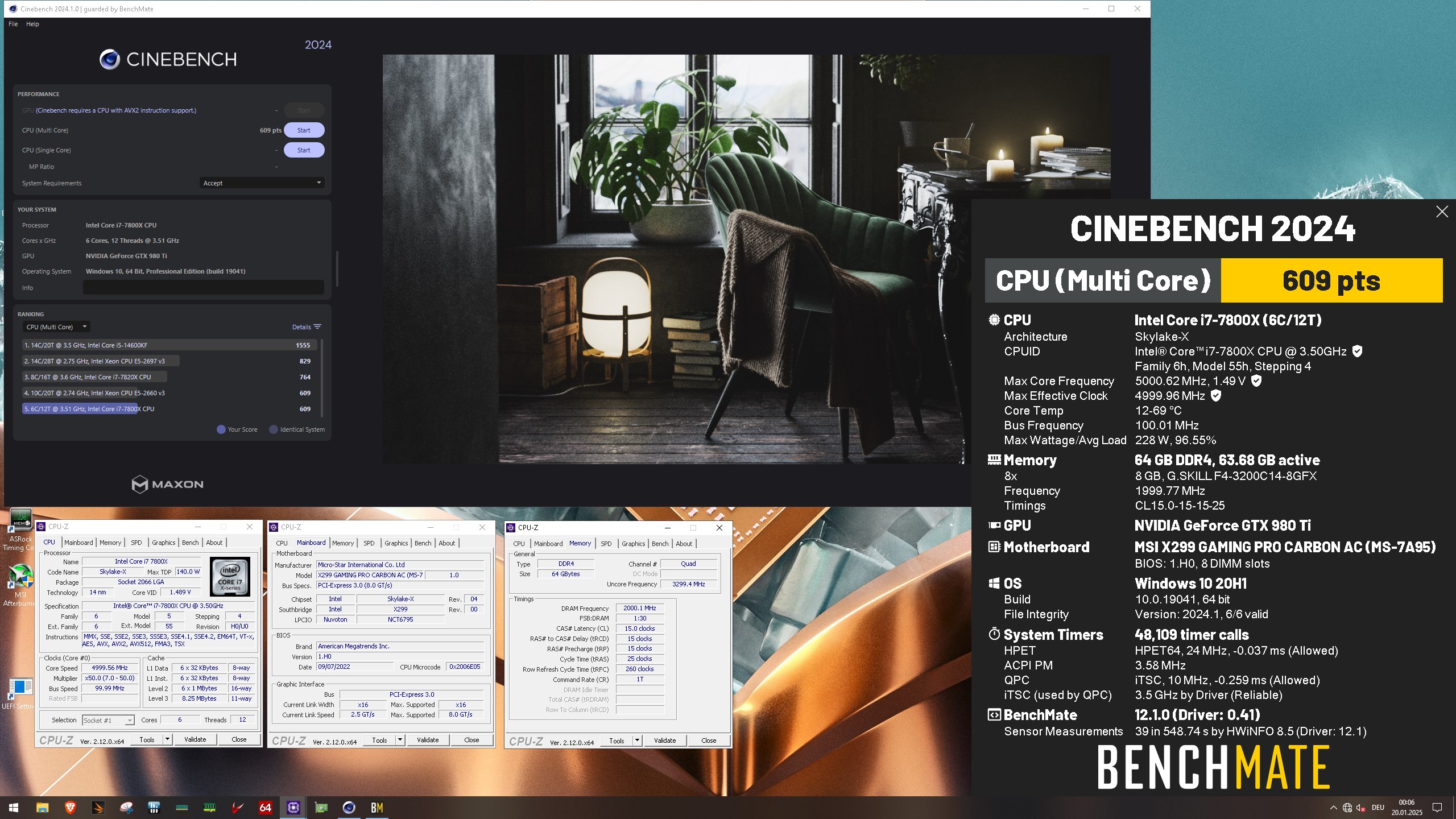This screenshot has height=819, width=1456.
Task: Open File Explorer from the taskbar
Action: [x=42, y=808]
